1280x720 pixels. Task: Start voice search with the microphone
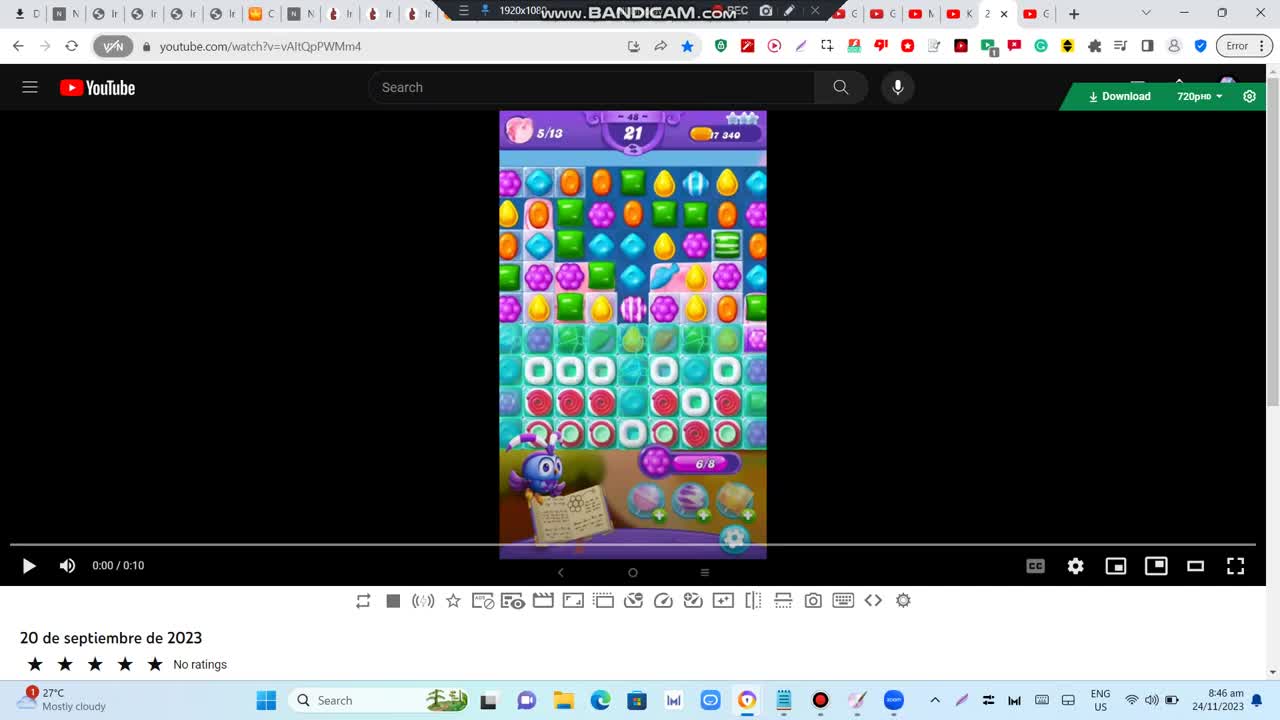(x=898, y=87)
